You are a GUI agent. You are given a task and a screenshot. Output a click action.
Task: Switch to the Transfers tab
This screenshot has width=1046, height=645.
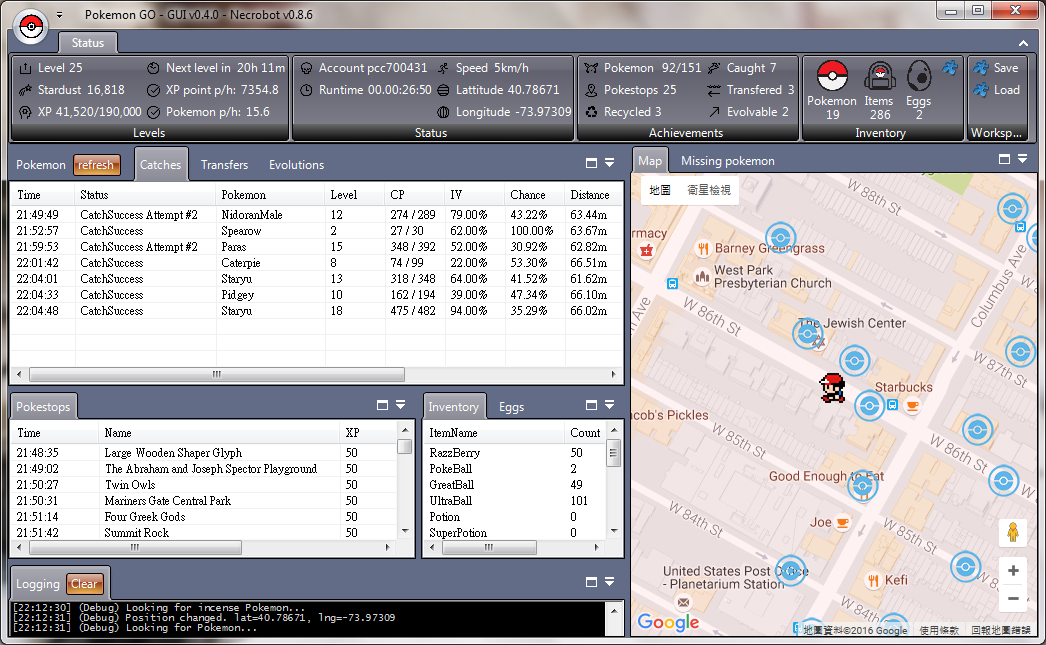[x=224, y=165]
